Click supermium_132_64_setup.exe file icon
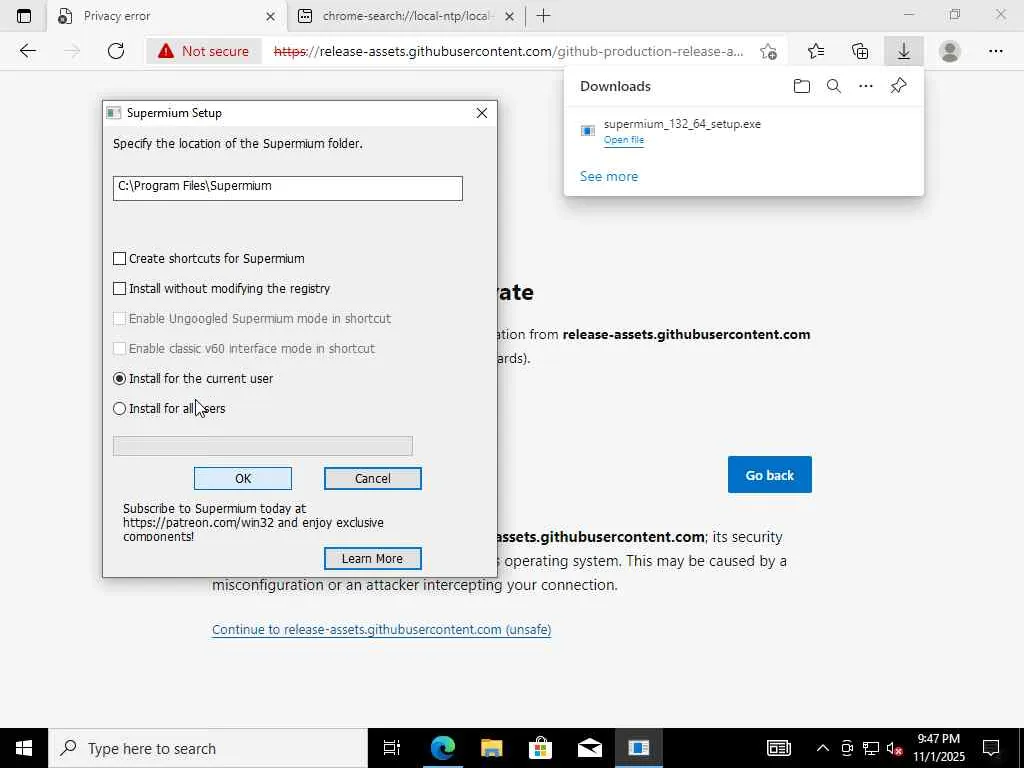This screenshot has height=768, width=1024. click(x=588, y=131)
